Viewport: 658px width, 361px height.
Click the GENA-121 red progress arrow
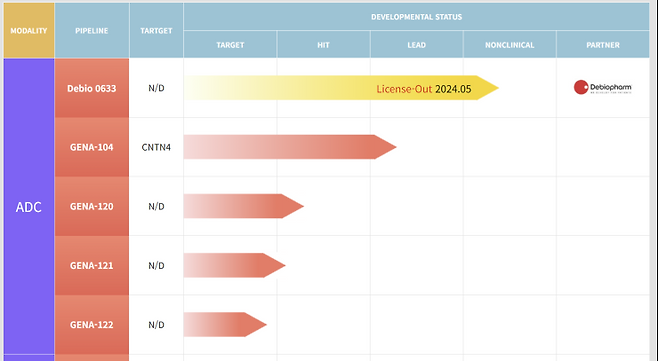point(234,265)
